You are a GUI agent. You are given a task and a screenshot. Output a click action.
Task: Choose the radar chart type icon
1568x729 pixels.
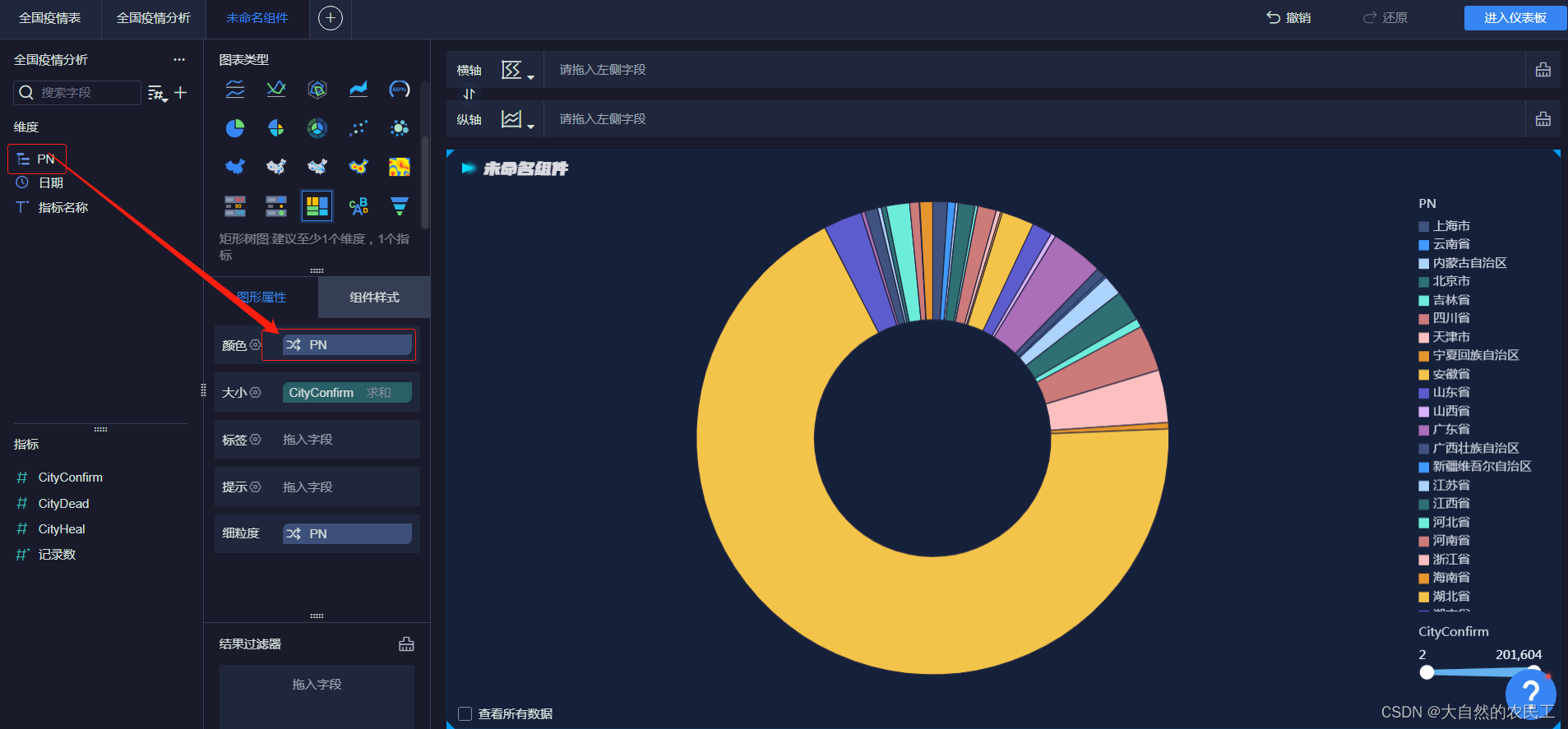317,89
